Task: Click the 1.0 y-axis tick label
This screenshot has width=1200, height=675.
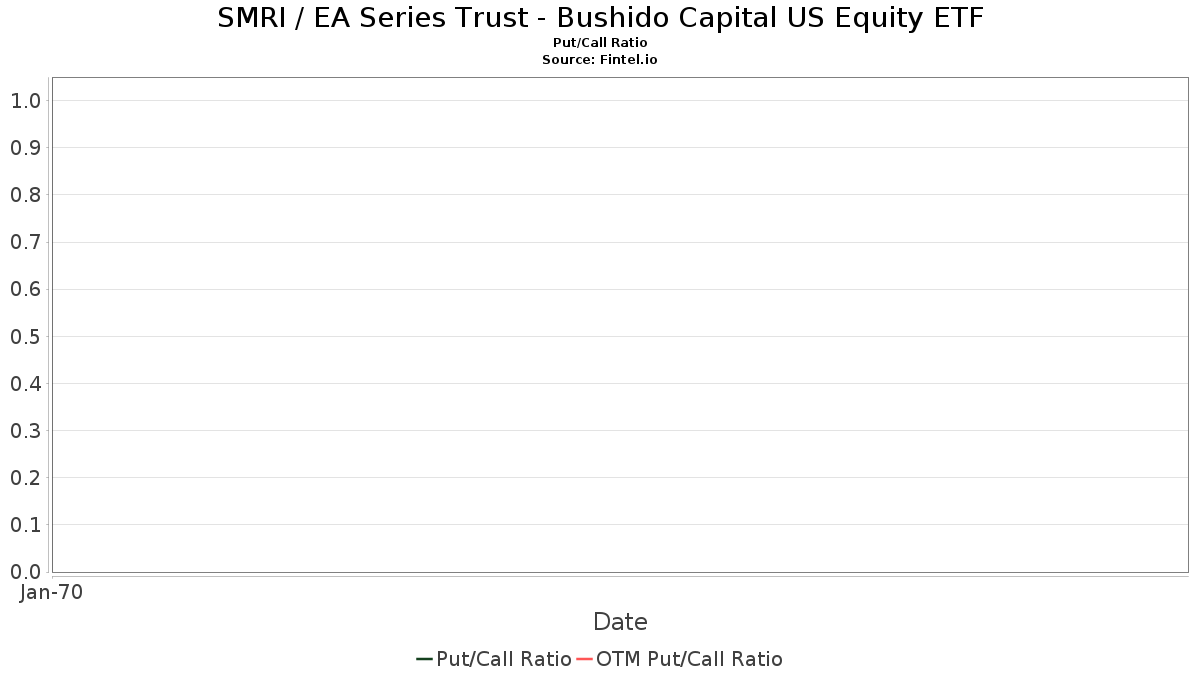Action: (x=26, y=100)
